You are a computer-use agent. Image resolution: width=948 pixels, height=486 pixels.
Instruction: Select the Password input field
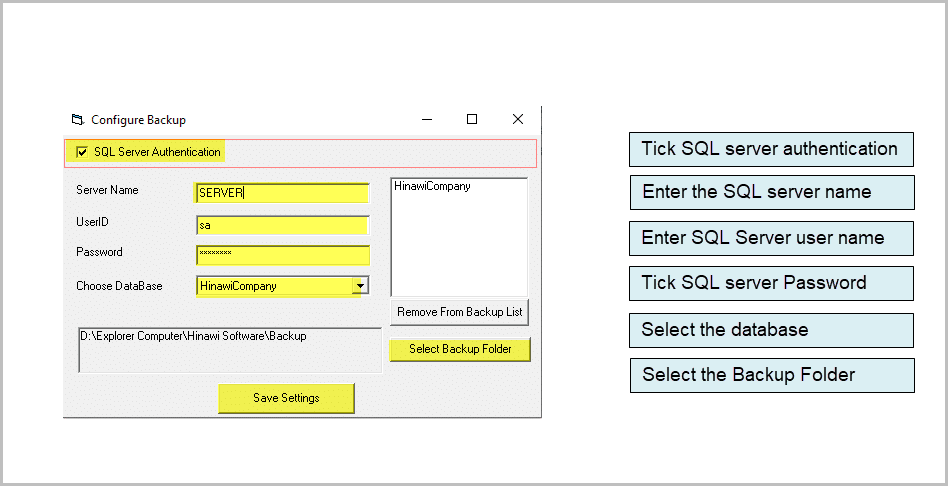tap(282, 254)
